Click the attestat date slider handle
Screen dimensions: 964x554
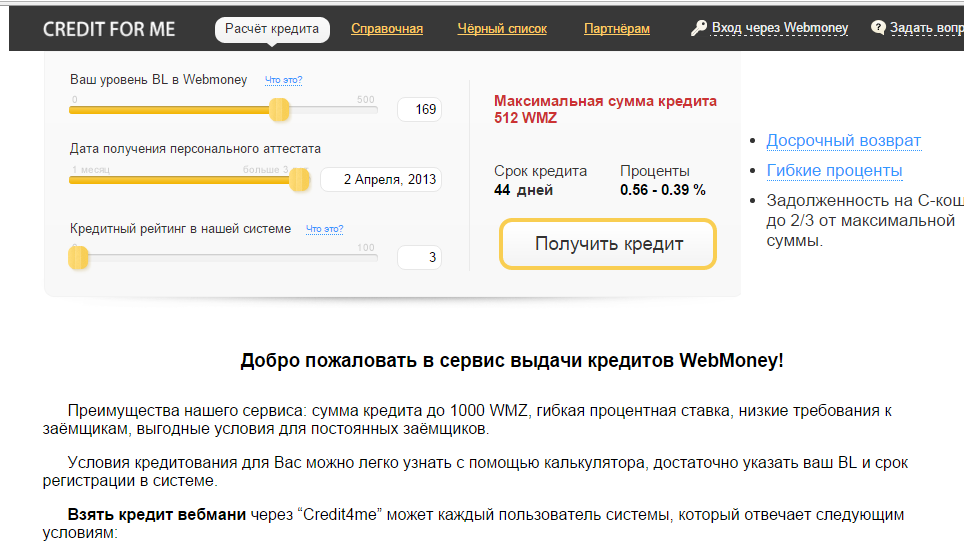pyautogui.click(x=299, y=180)
